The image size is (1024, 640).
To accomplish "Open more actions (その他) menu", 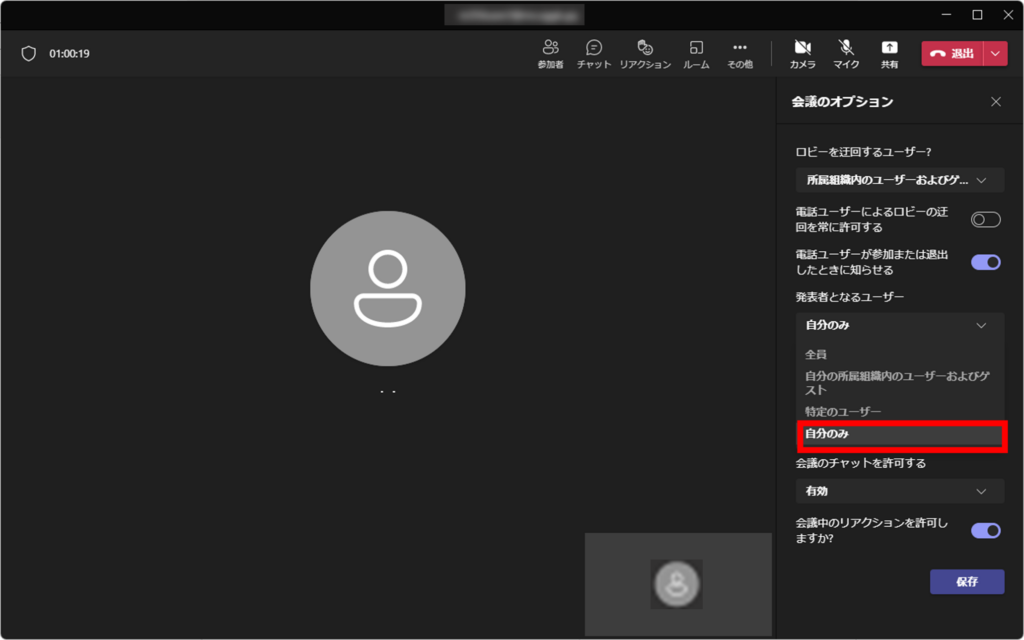I will (x=740, y=54).
